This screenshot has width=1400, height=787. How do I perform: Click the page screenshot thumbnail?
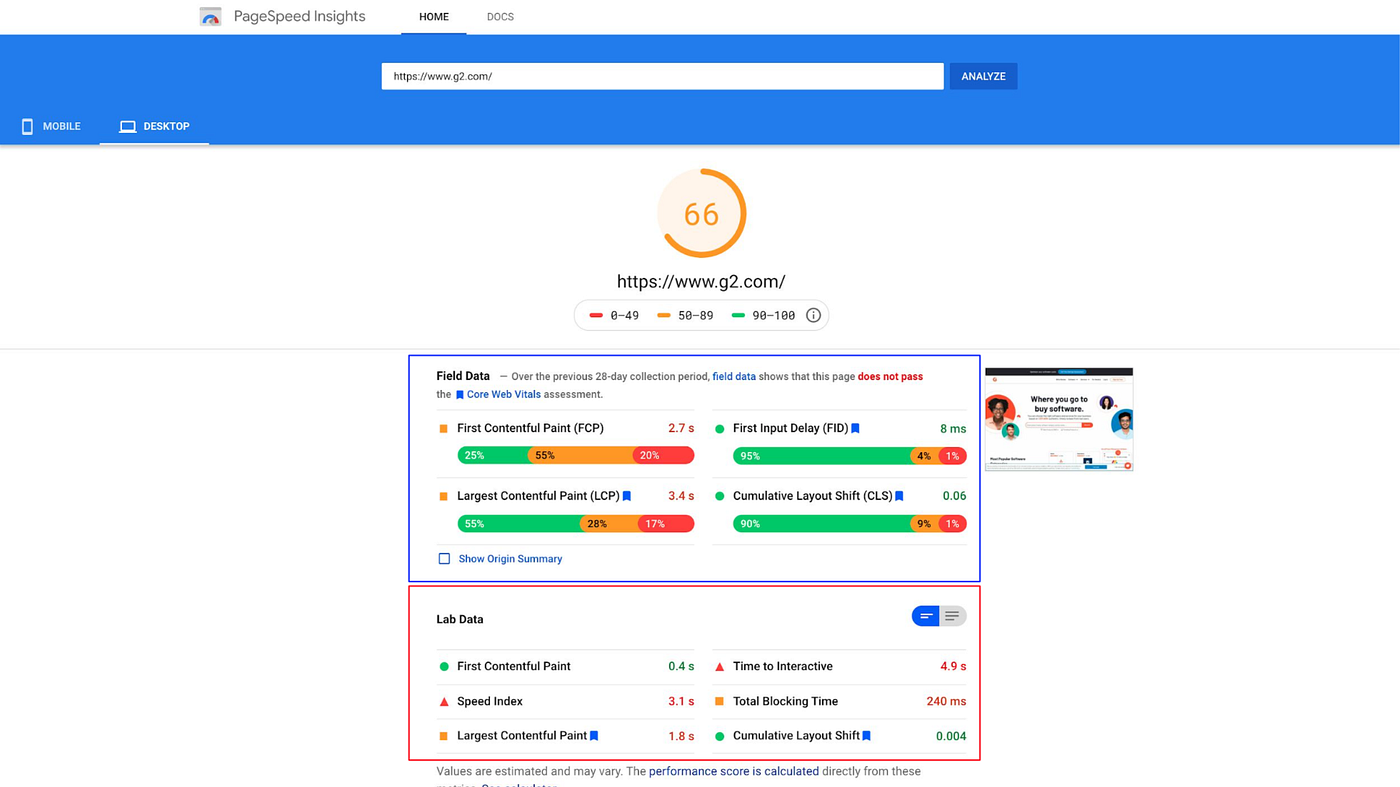tap(1059, 419)
